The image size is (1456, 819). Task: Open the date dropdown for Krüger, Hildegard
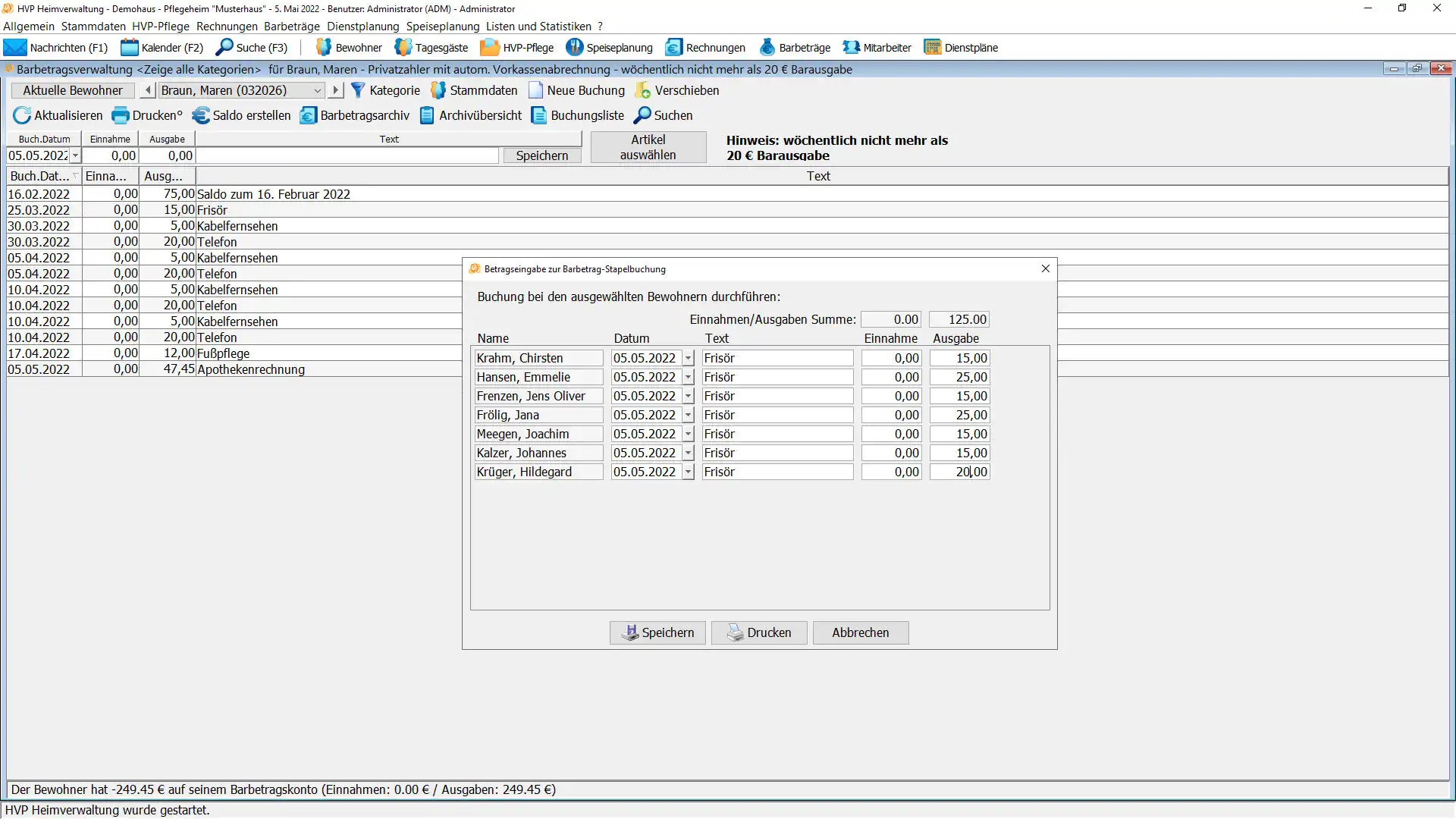tap(688, 472)
